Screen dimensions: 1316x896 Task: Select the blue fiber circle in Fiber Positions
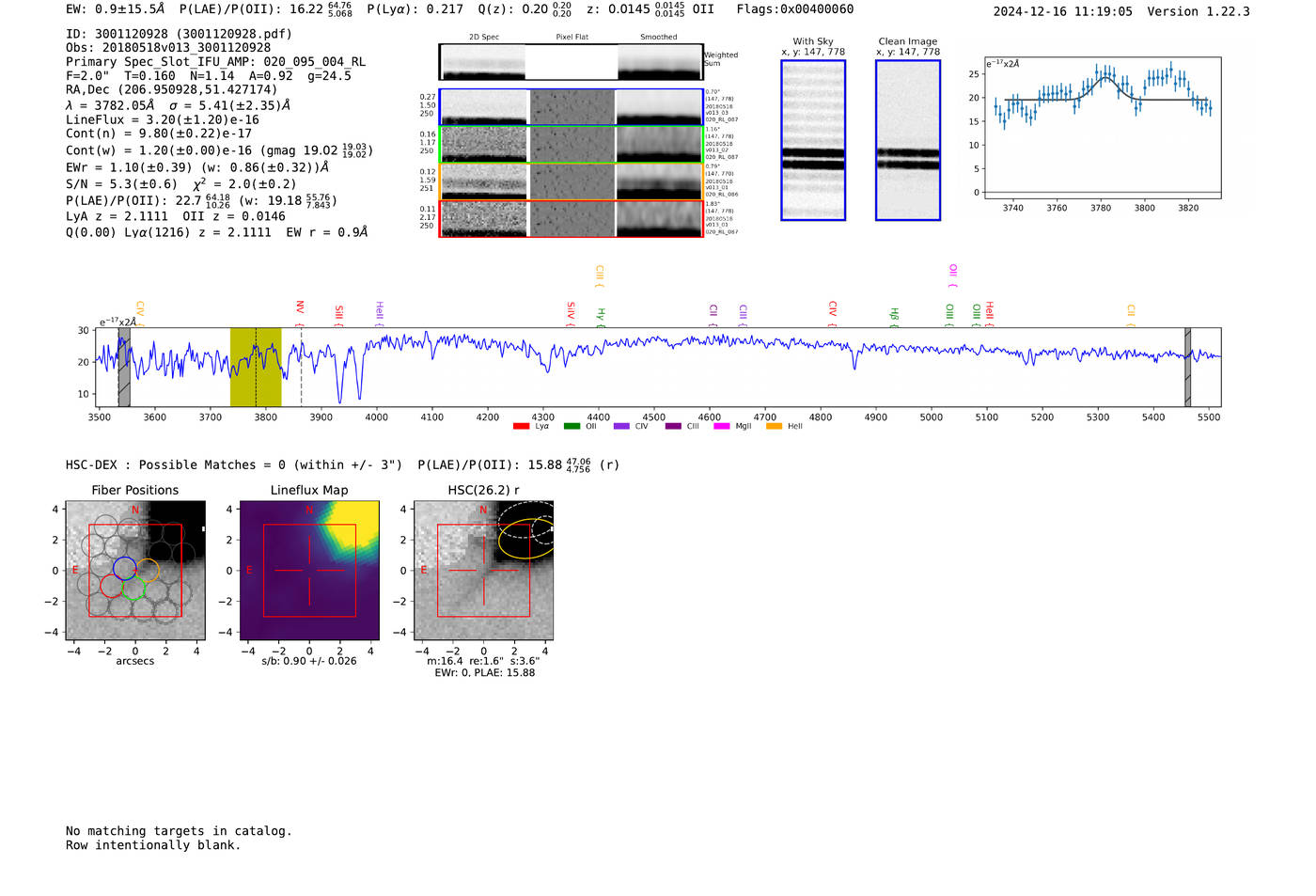124,568
